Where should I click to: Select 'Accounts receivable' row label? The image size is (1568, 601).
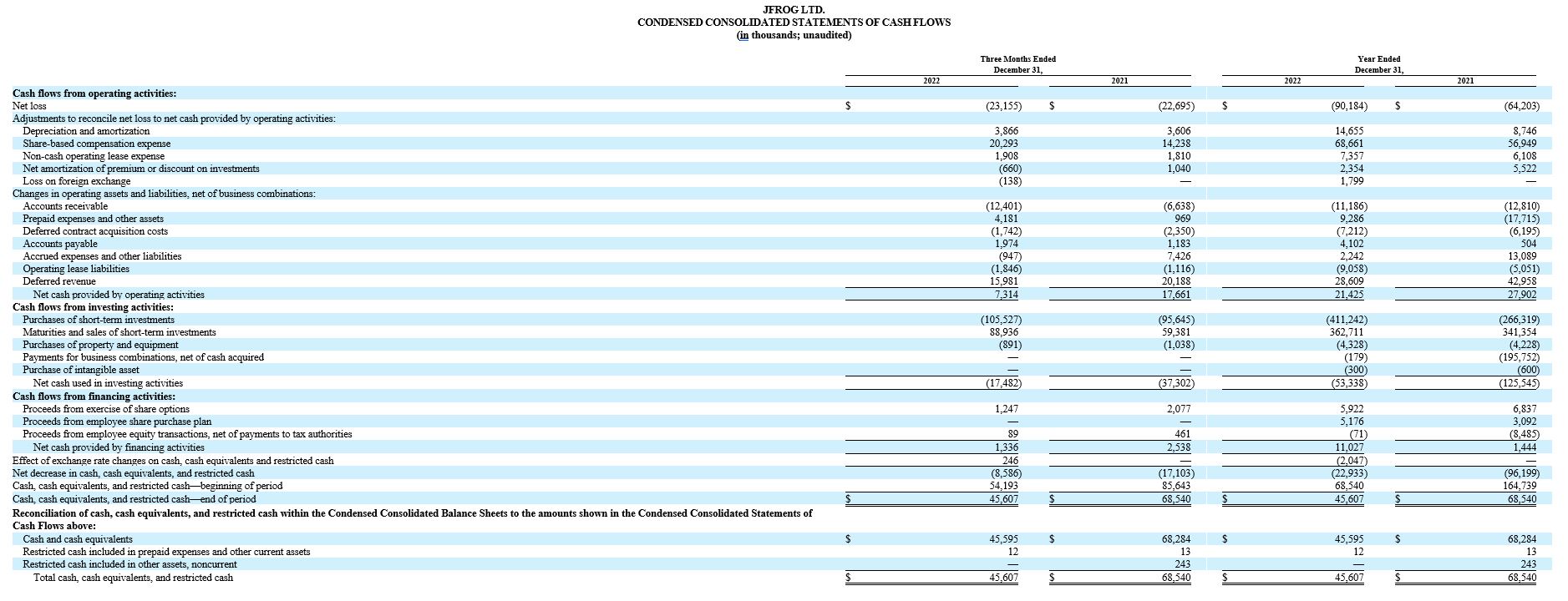[65, 206]
